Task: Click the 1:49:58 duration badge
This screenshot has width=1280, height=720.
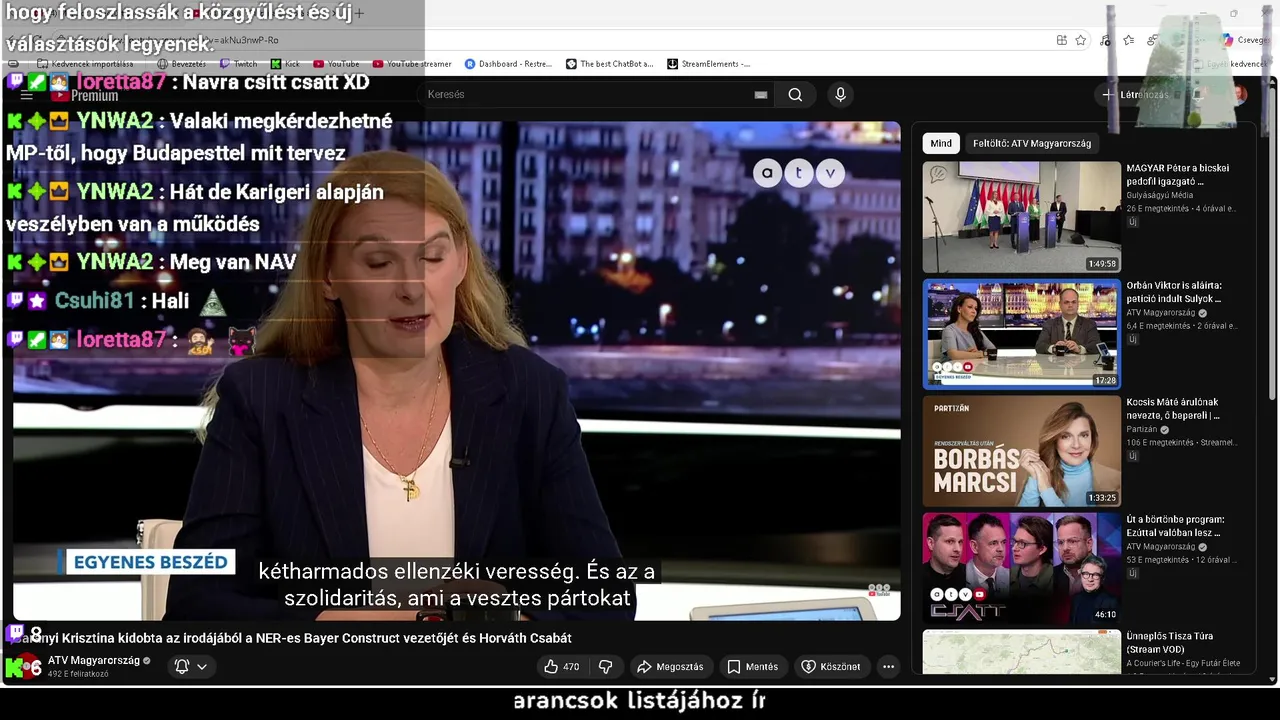Action: (x=1102, y=264)
